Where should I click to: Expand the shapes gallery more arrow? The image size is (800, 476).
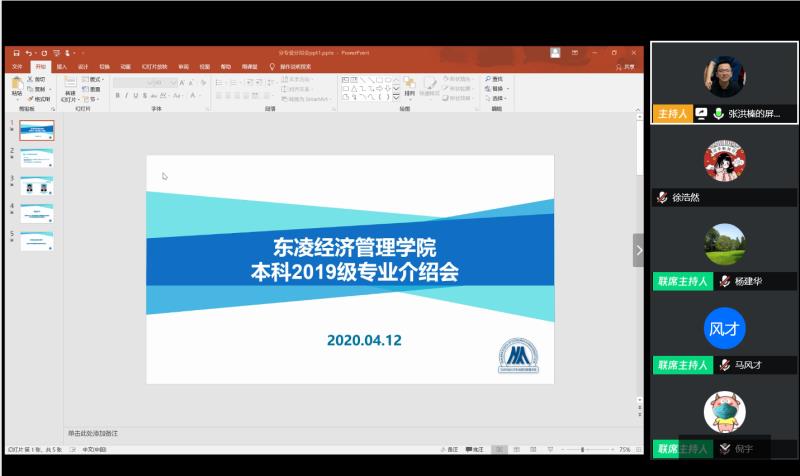[396, 99]
